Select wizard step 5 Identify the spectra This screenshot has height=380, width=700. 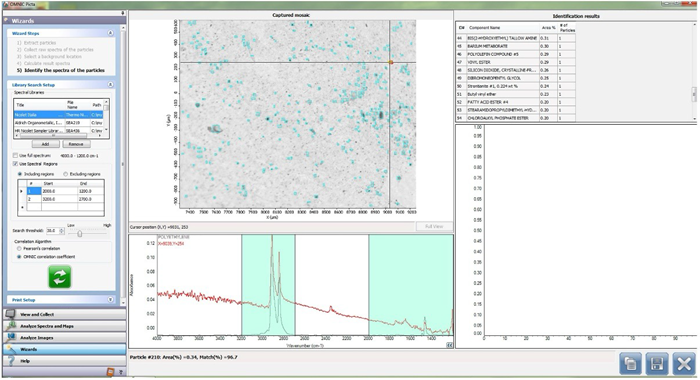pos(61,70)
